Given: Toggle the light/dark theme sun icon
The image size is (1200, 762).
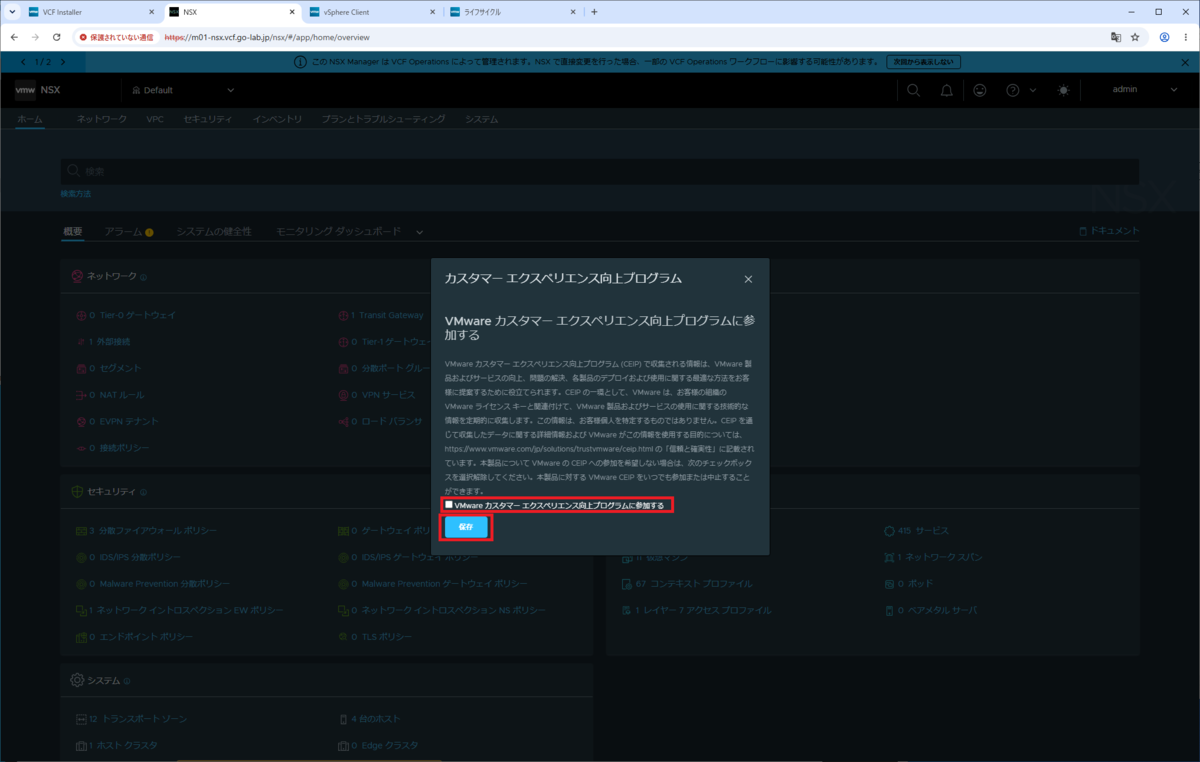Looking at the screenshot, I should pyautogui.click(x=1063, y=90).
